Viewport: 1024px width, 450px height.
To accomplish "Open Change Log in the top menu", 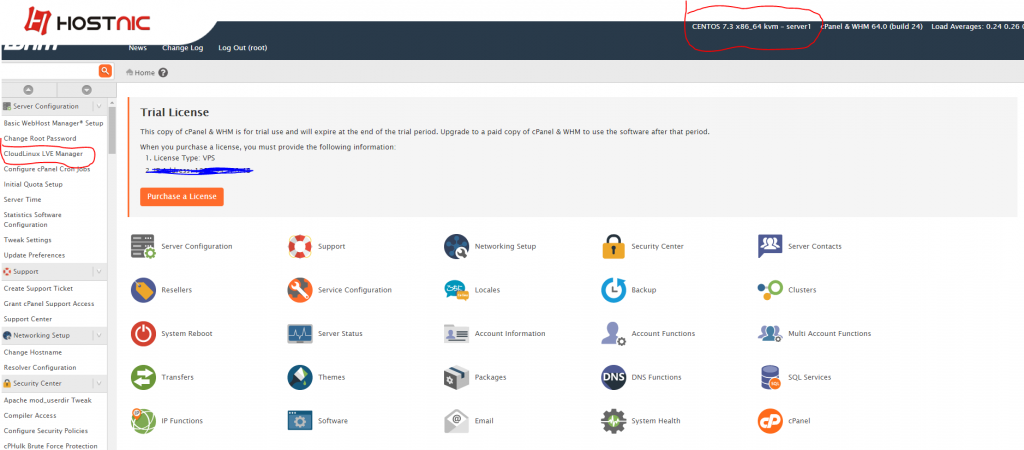I will tap(183, 48).
